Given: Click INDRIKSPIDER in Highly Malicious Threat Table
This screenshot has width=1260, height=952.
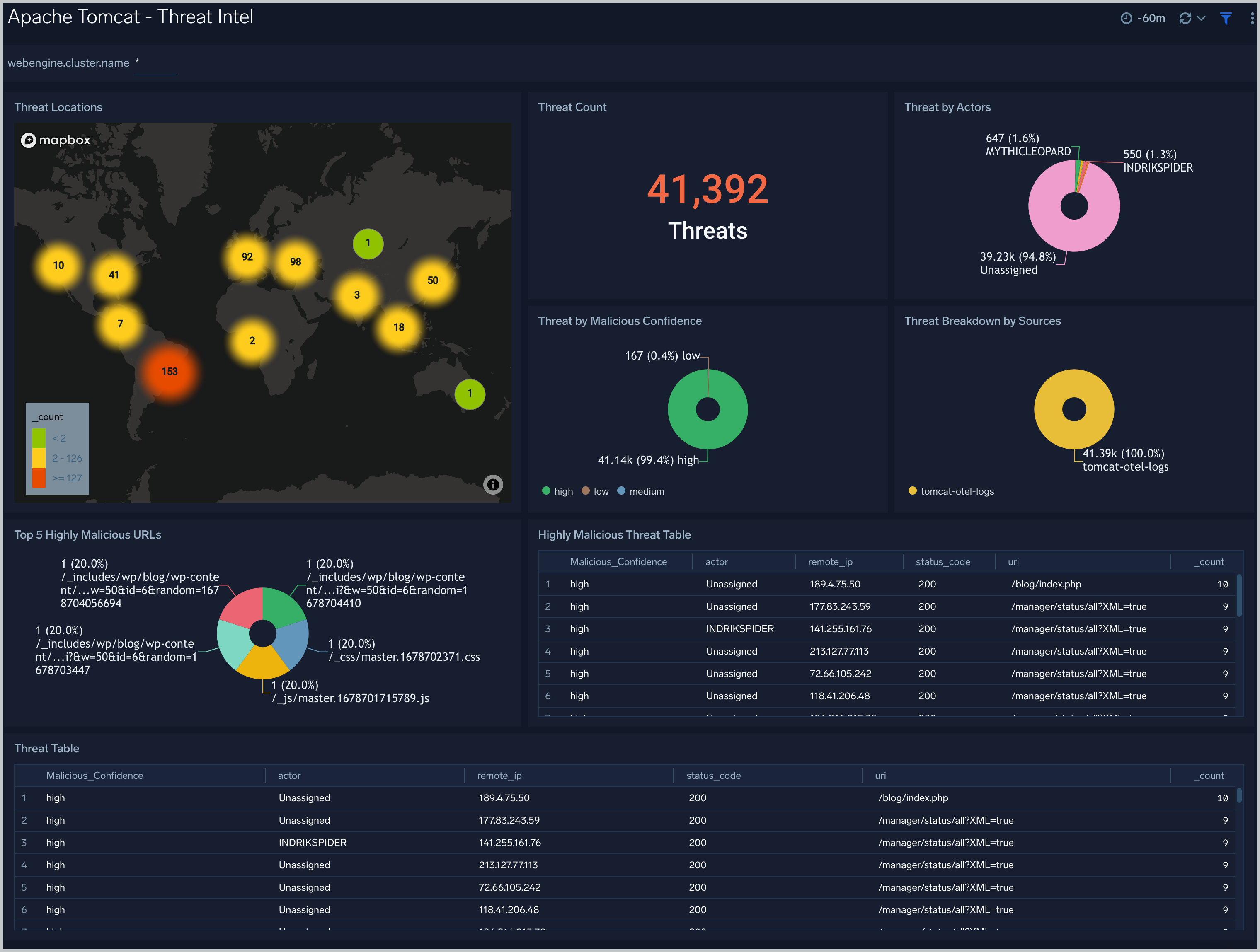Looking at the screenshot, I should [x=739, y=628].
